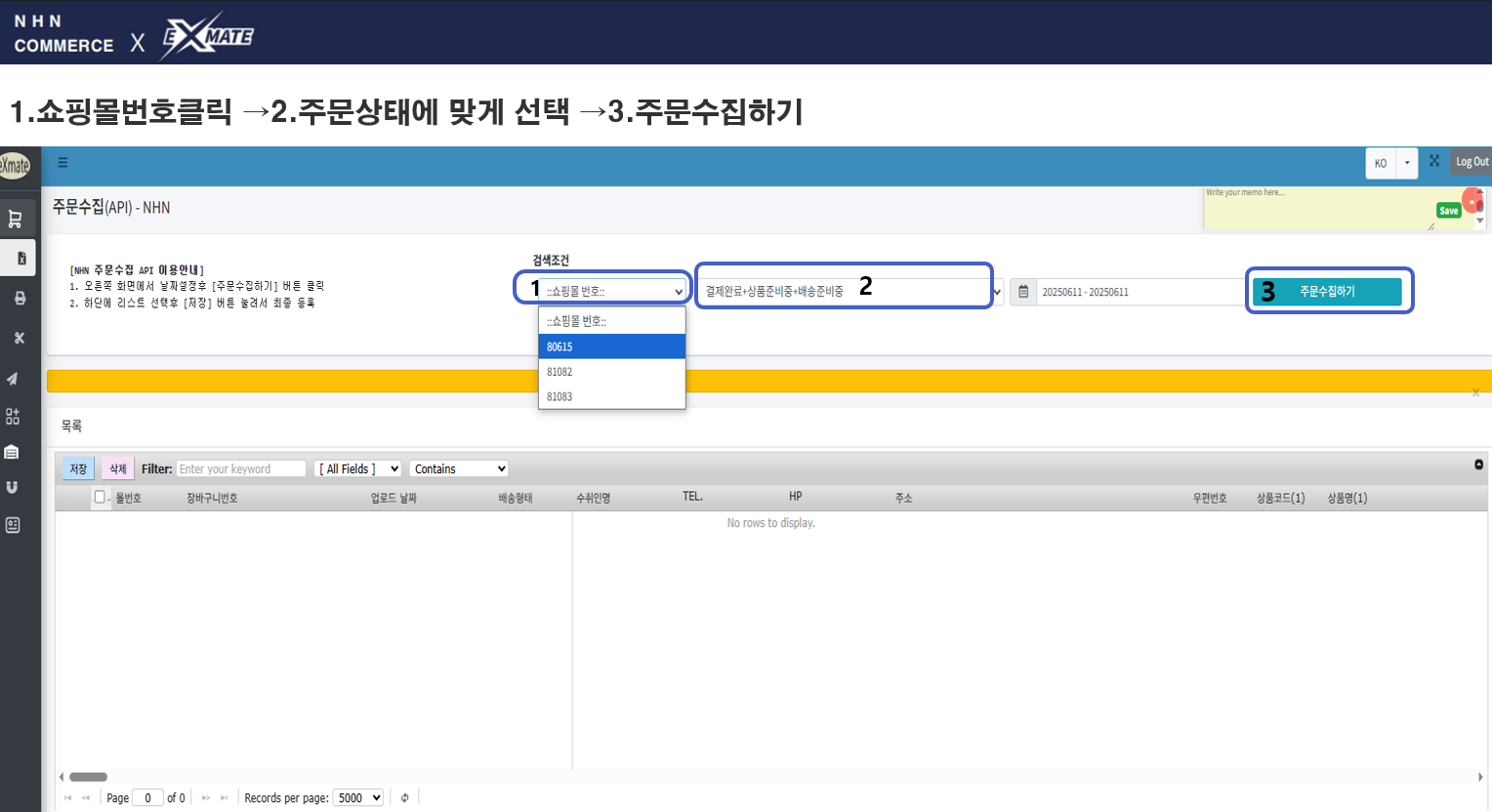Viewport: 1492px width, 812px height.
Task: Click the 저장 save button
Action: [x=78, y=469]
